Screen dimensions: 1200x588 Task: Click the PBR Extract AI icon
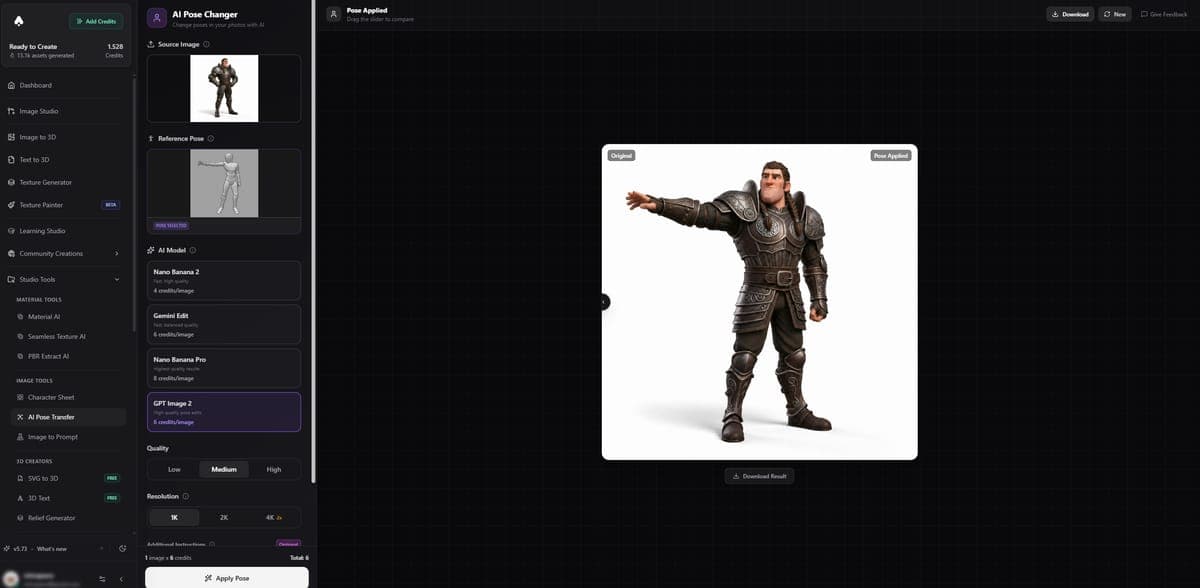[20, 356]
